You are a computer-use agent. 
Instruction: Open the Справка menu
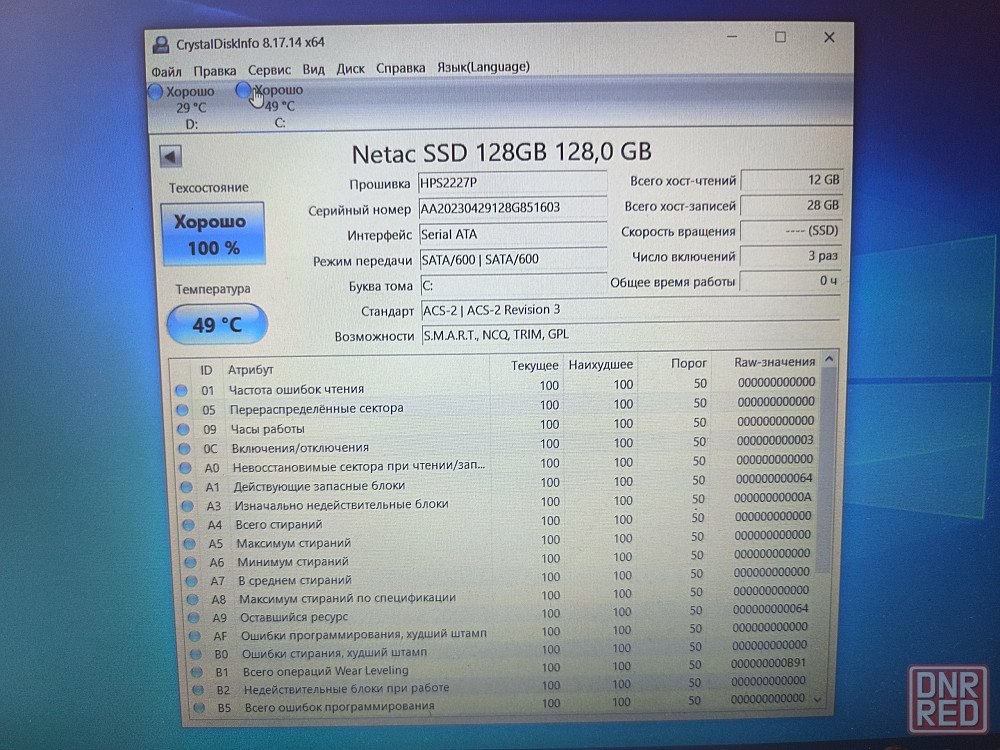coord(401,68)
